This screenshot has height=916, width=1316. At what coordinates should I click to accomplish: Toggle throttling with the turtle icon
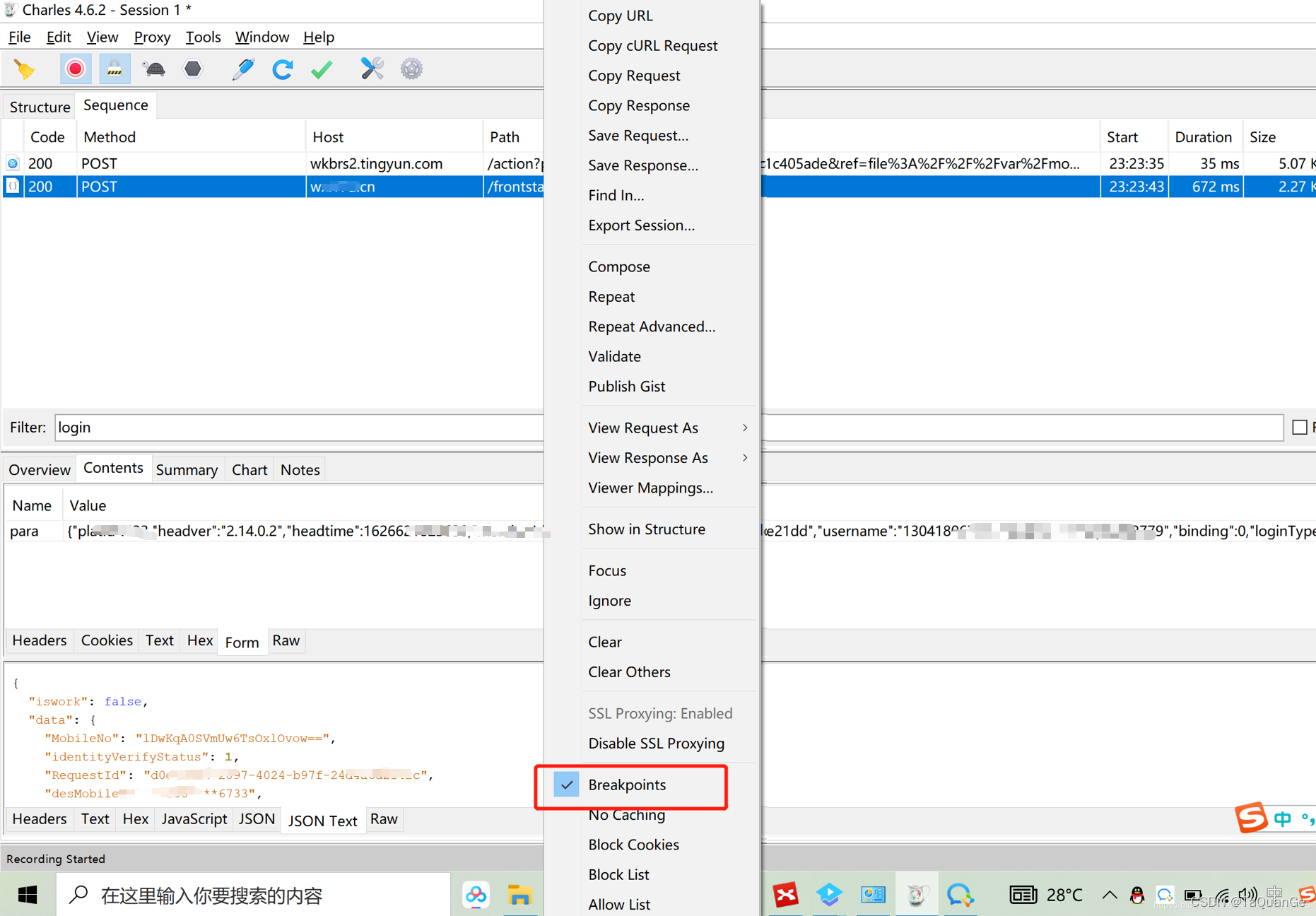(x=153, y=69)
